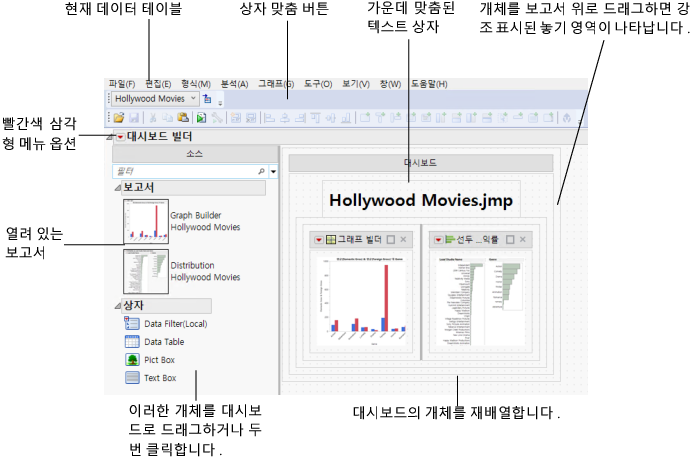Click the 소스 panel header
This screenshot has width=693, height=460.
pos(194,154)
